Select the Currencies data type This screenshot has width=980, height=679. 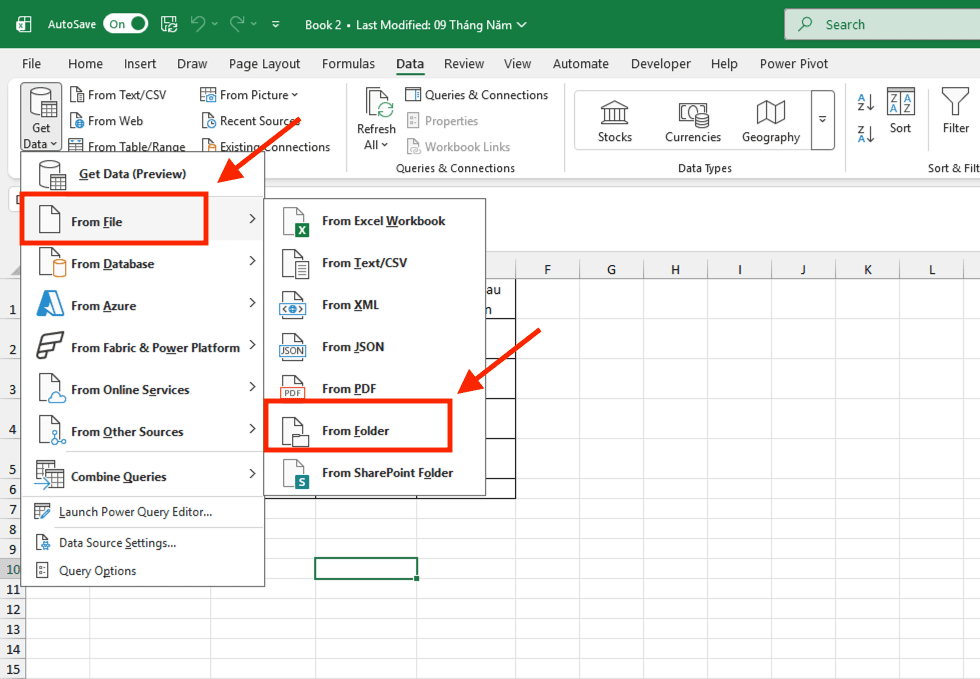(692, 121)
